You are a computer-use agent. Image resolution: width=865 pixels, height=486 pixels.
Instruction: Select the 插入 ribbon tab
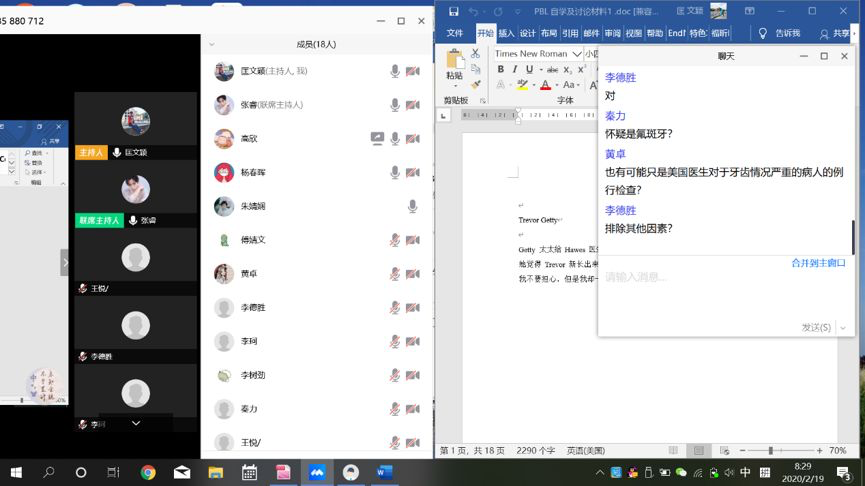coord(506,33)
